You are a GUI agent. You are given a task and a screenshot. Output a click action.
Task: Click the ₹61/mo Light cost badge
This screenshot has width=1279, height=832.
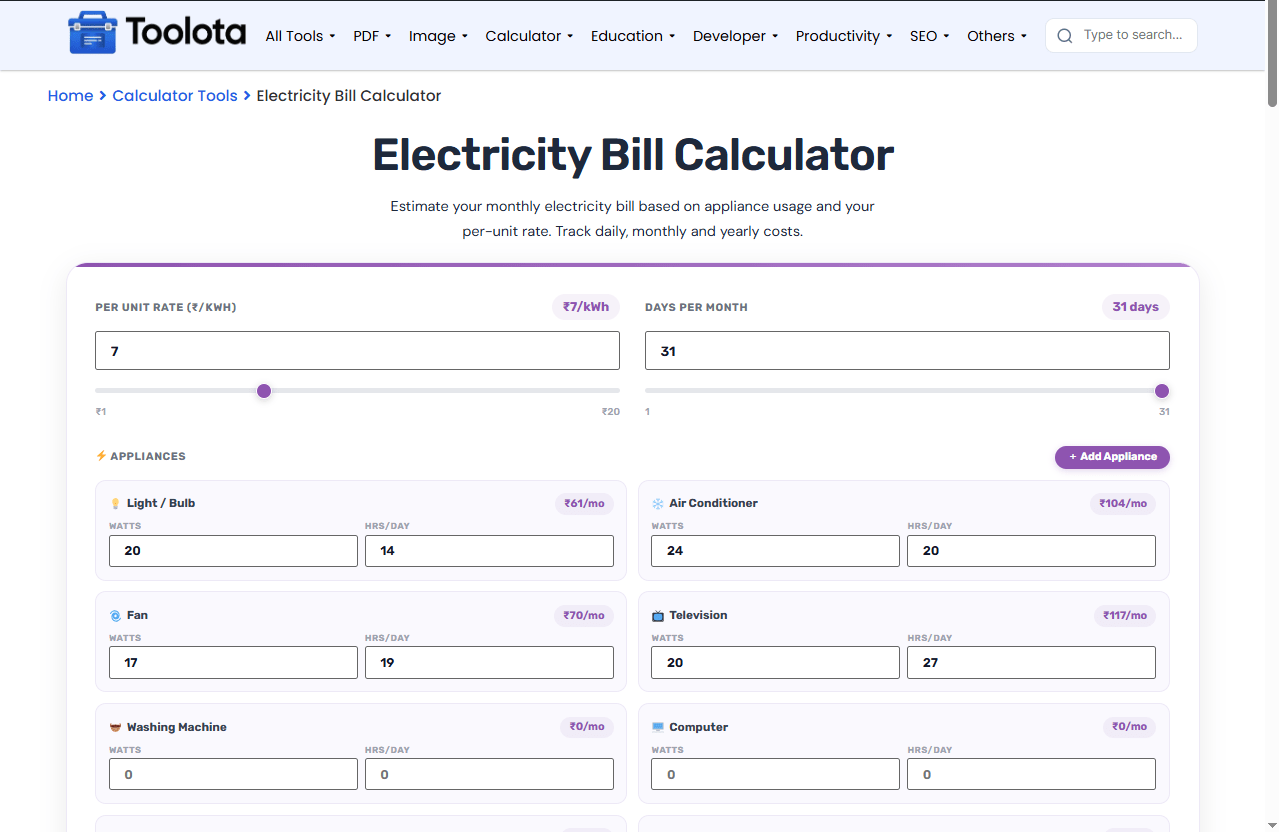point(584,503)
